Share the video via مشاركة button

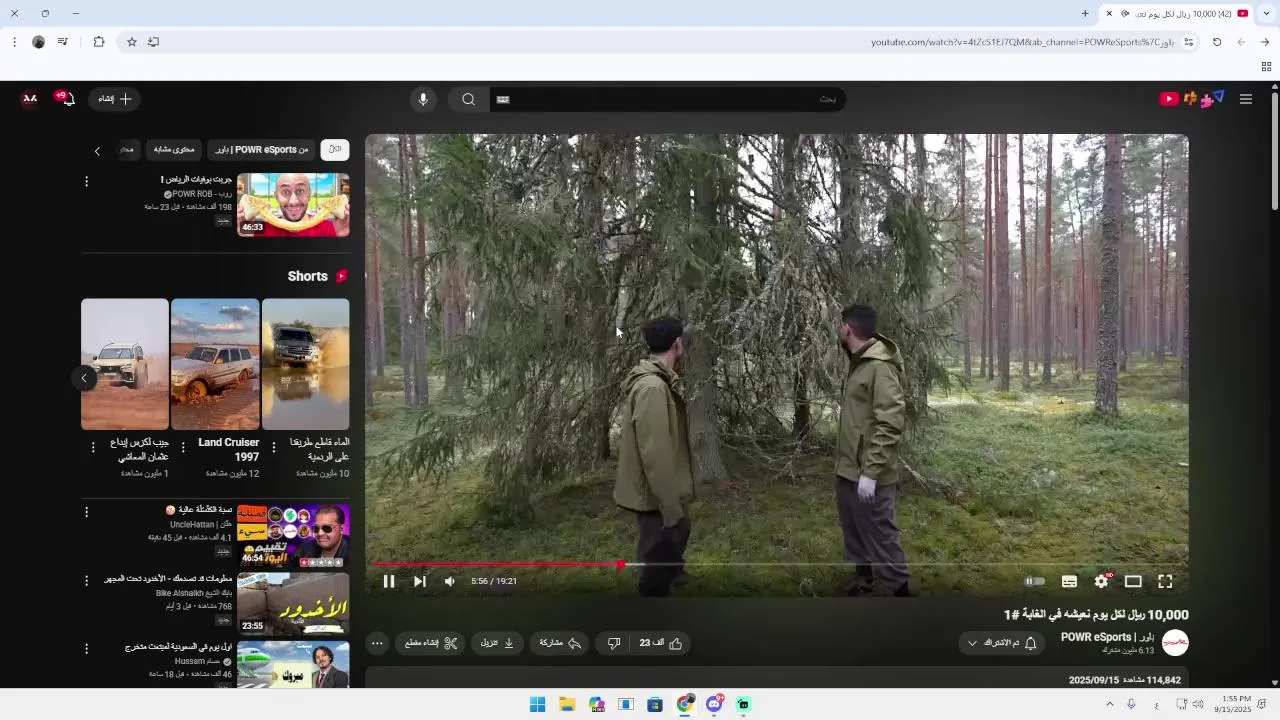coord(560,643)
